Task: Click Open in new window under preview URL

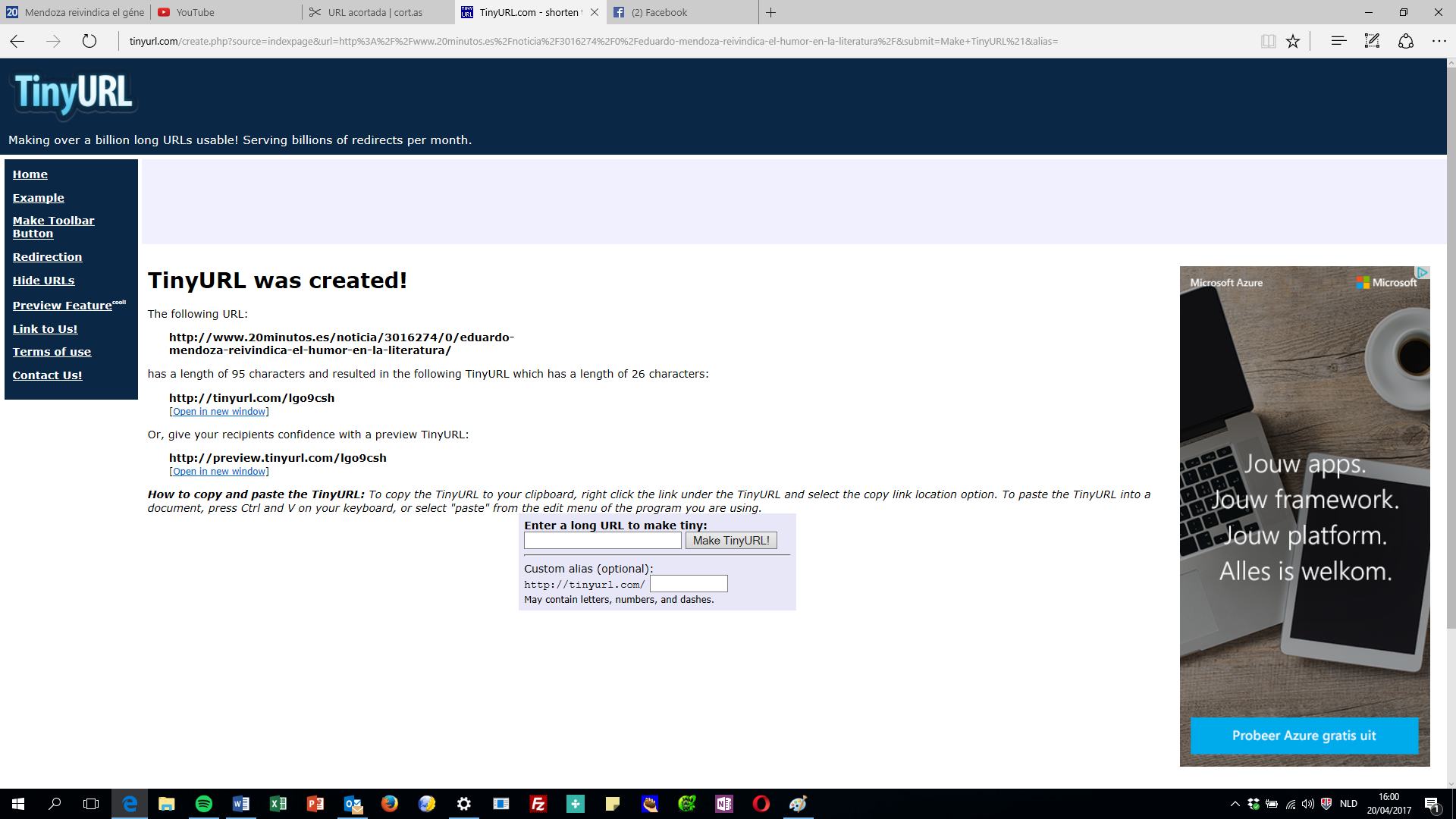Action: (x=219, y=472)
